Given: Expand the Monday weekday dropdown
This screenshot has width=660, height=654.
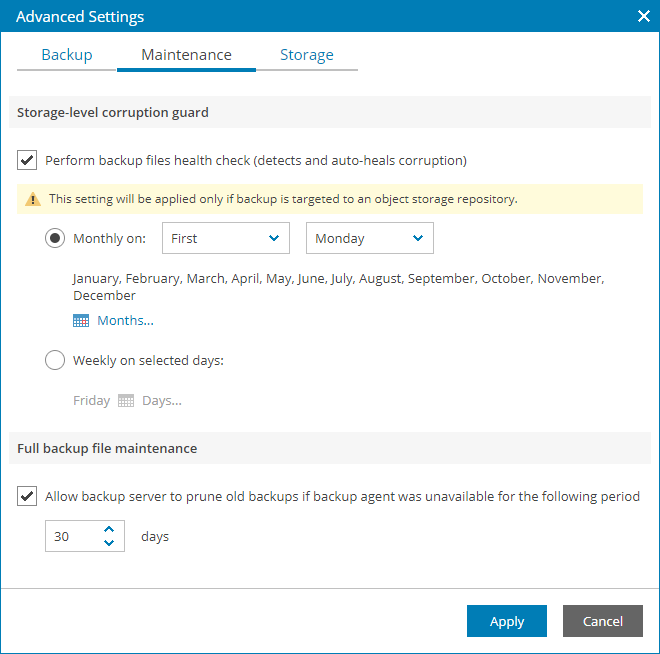Looking at the screenshot, I should tap(369, 239).
